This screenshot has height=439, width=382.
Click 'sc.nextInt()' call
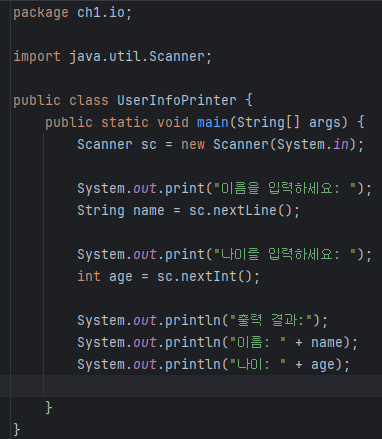click(205, 276)
